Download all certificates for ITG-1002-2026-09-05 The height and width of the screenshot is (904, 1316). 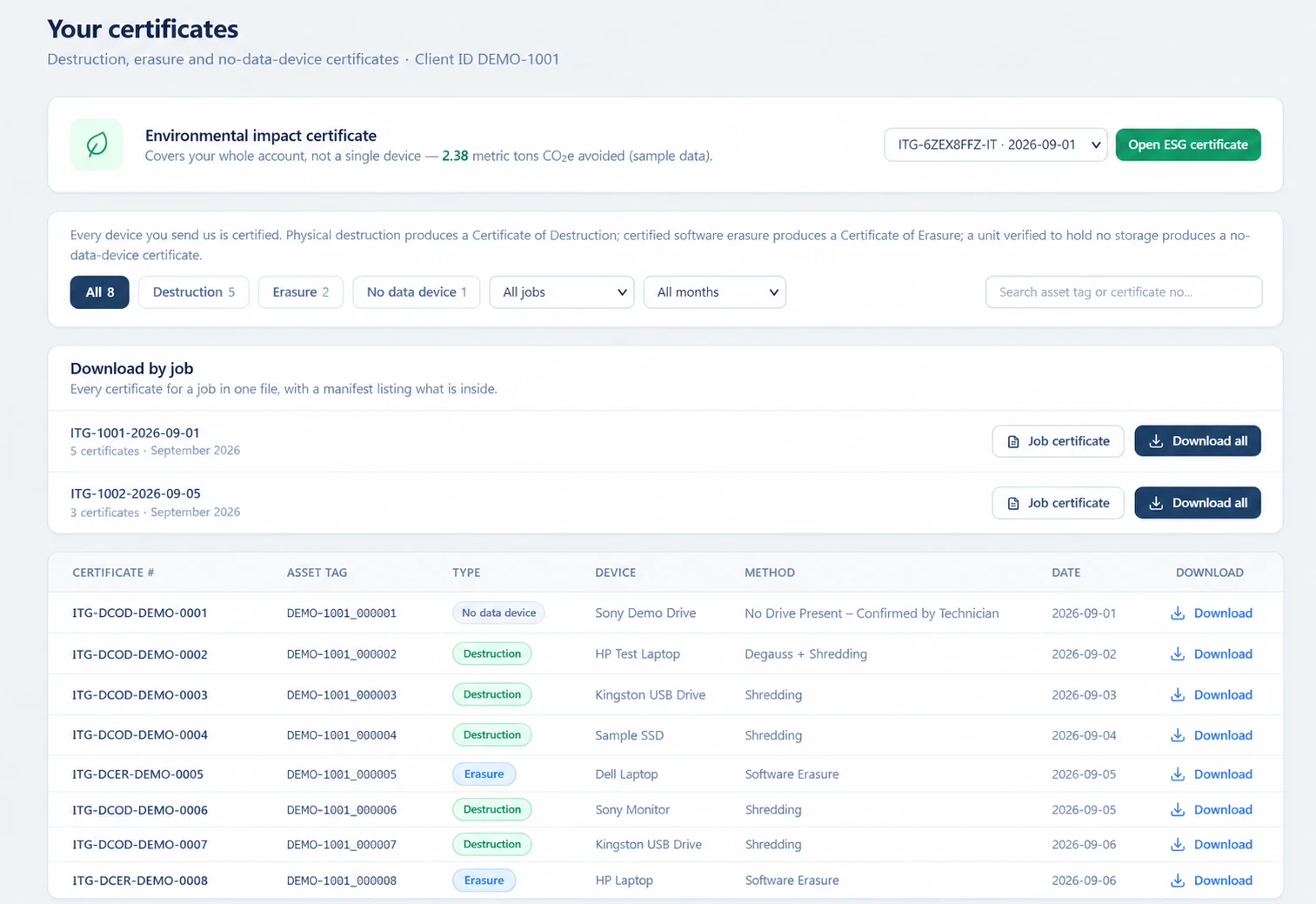(x=1198, y=503)
